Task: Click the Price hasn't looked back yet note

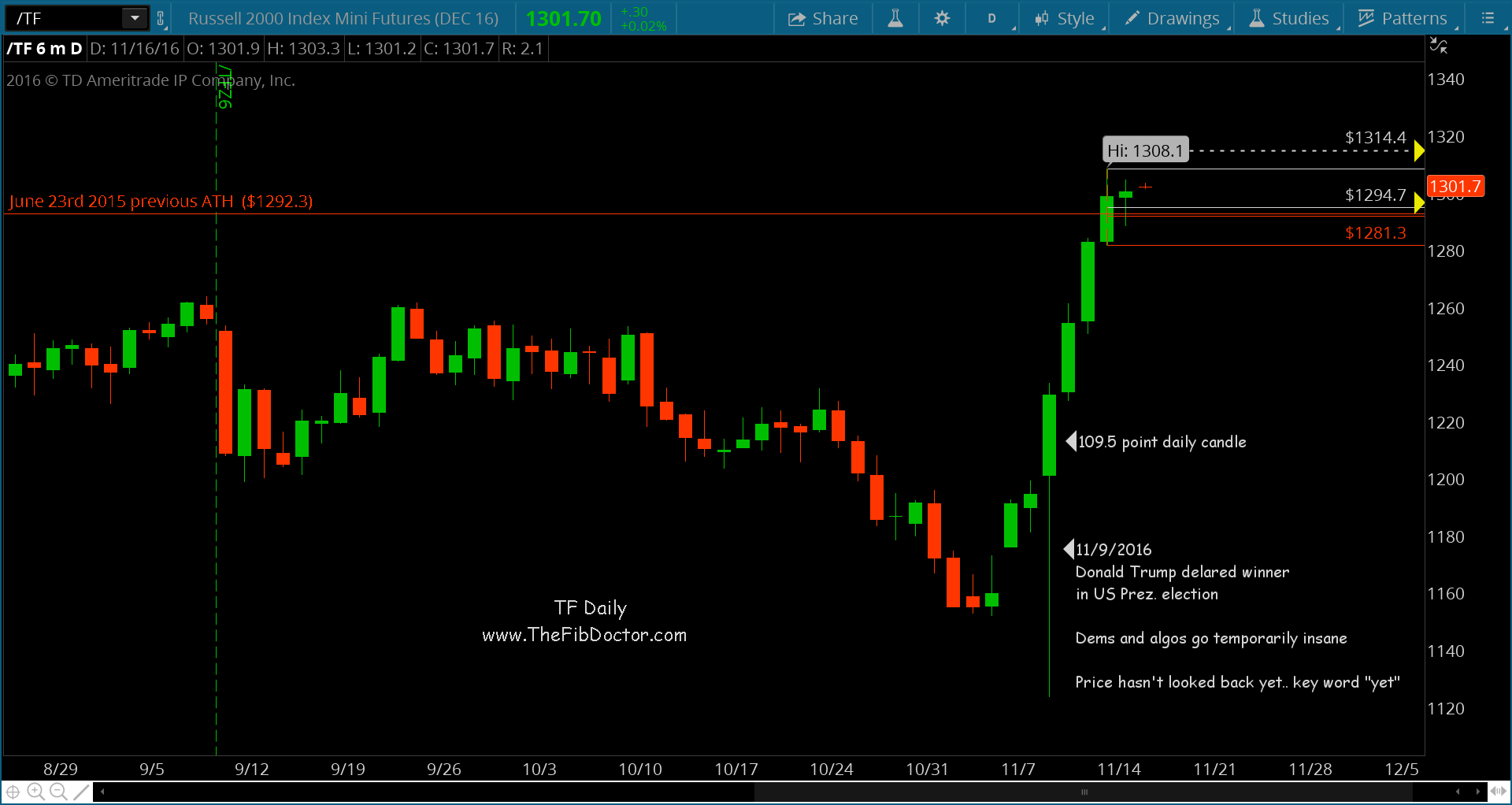Action: pos(1237,682)
